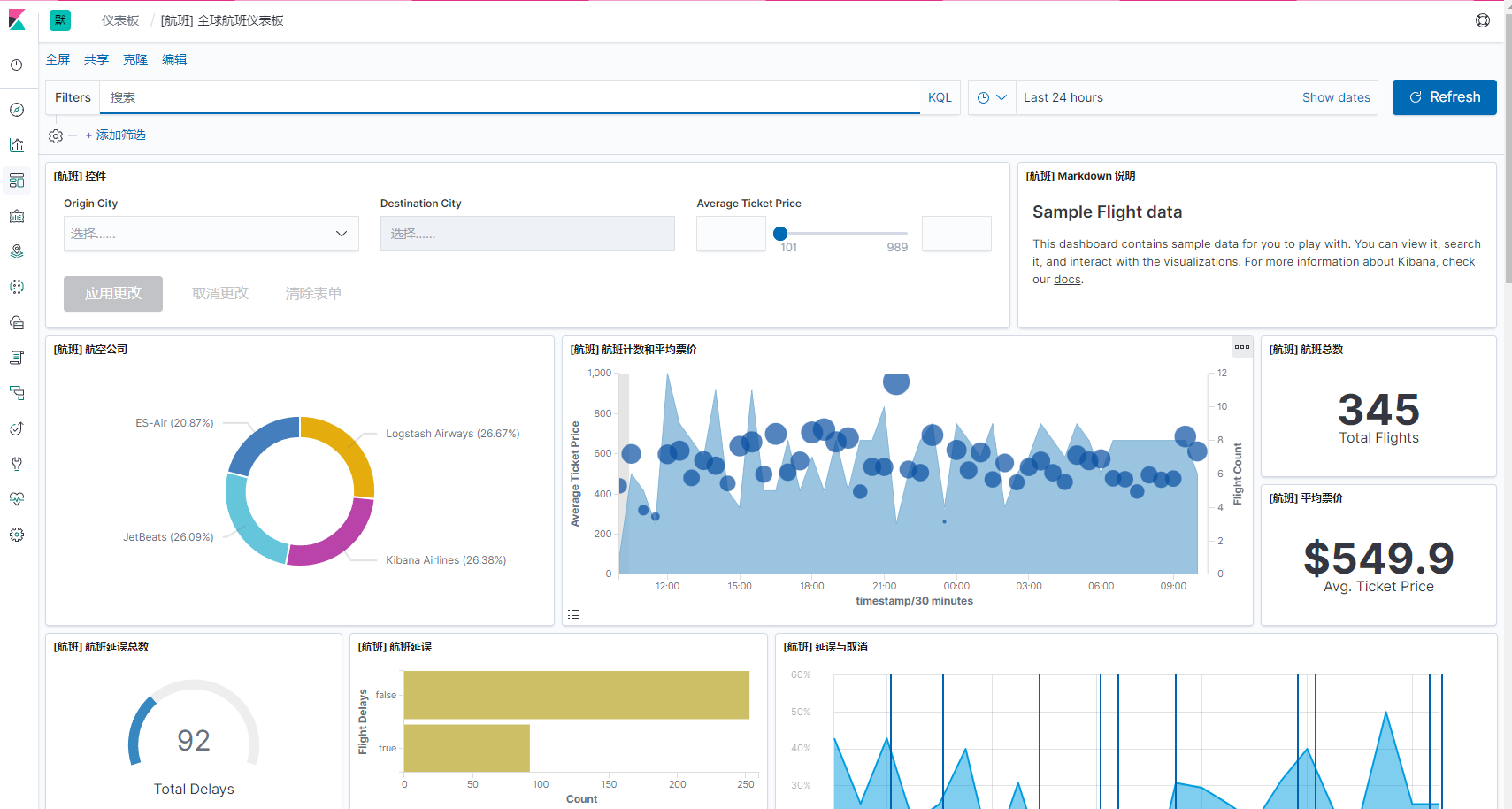Open the time picker quick menu
The height and width of the screenshot is (809, 1512).
[992, 97]
